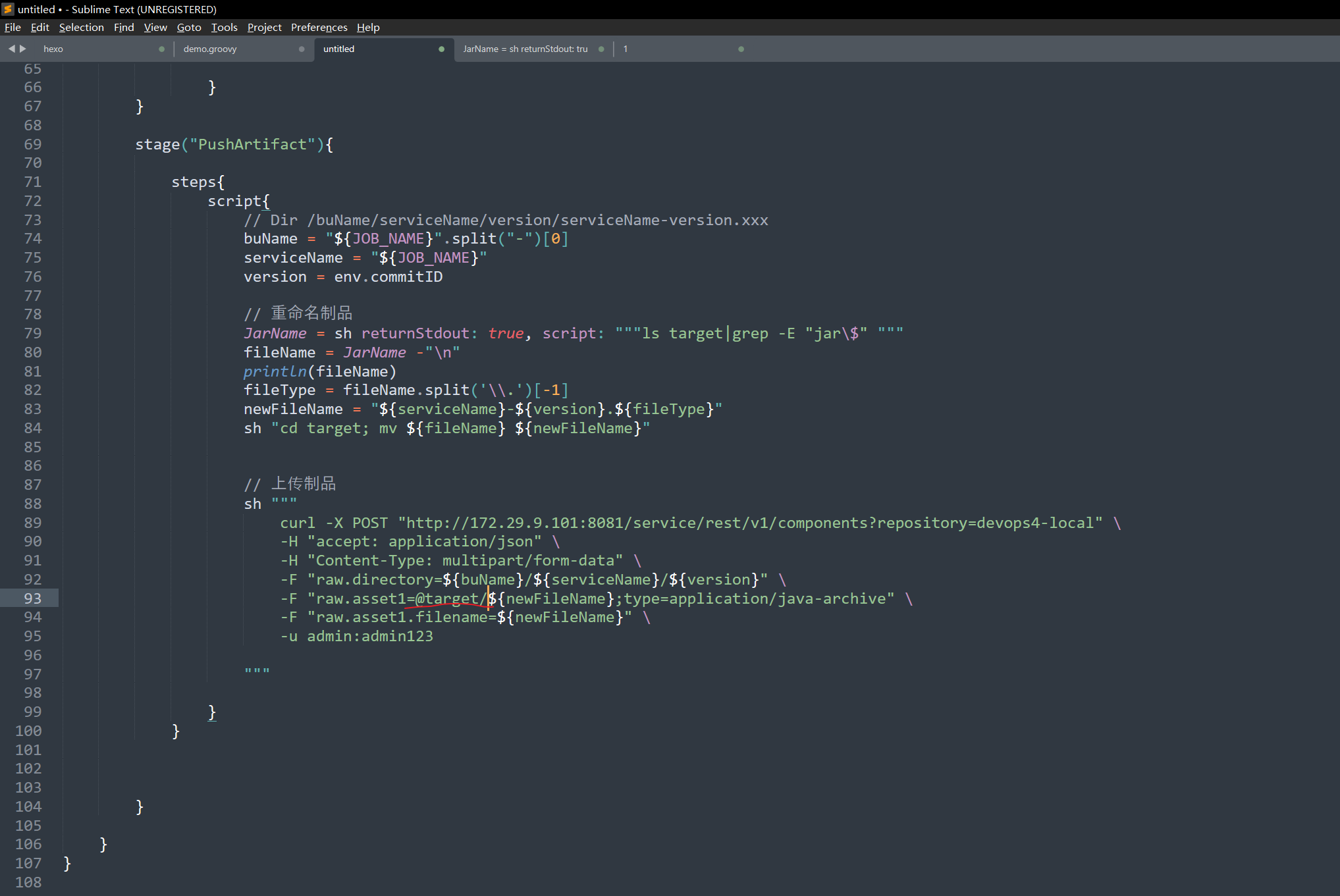Viewport: 1340px width, 896px height.
Task: Click the serviceName assignment line
Action: click(x=365, y=257)
